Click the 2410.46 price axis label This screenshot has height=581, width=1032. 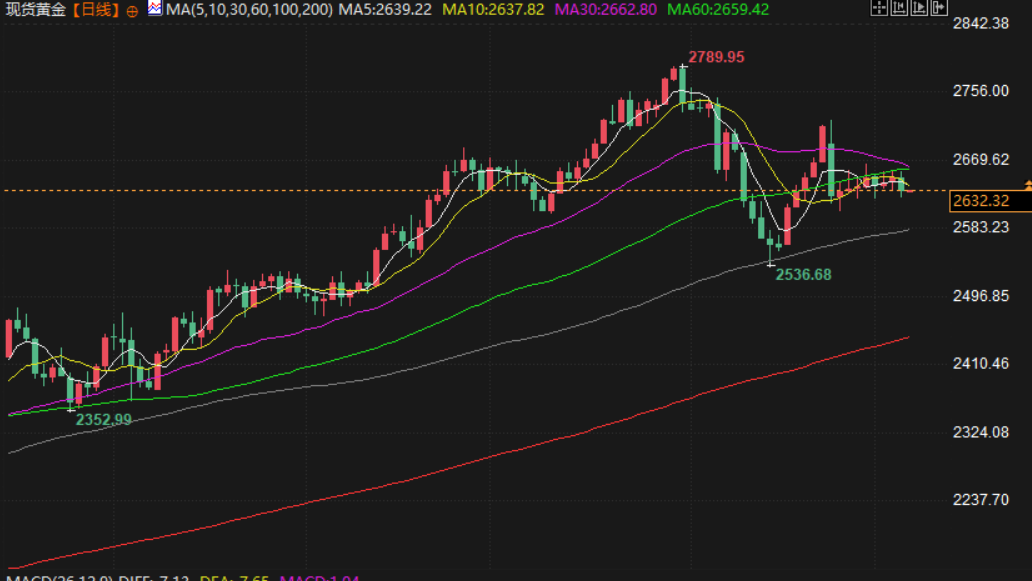pyautogui.click(x=981, y=363)
